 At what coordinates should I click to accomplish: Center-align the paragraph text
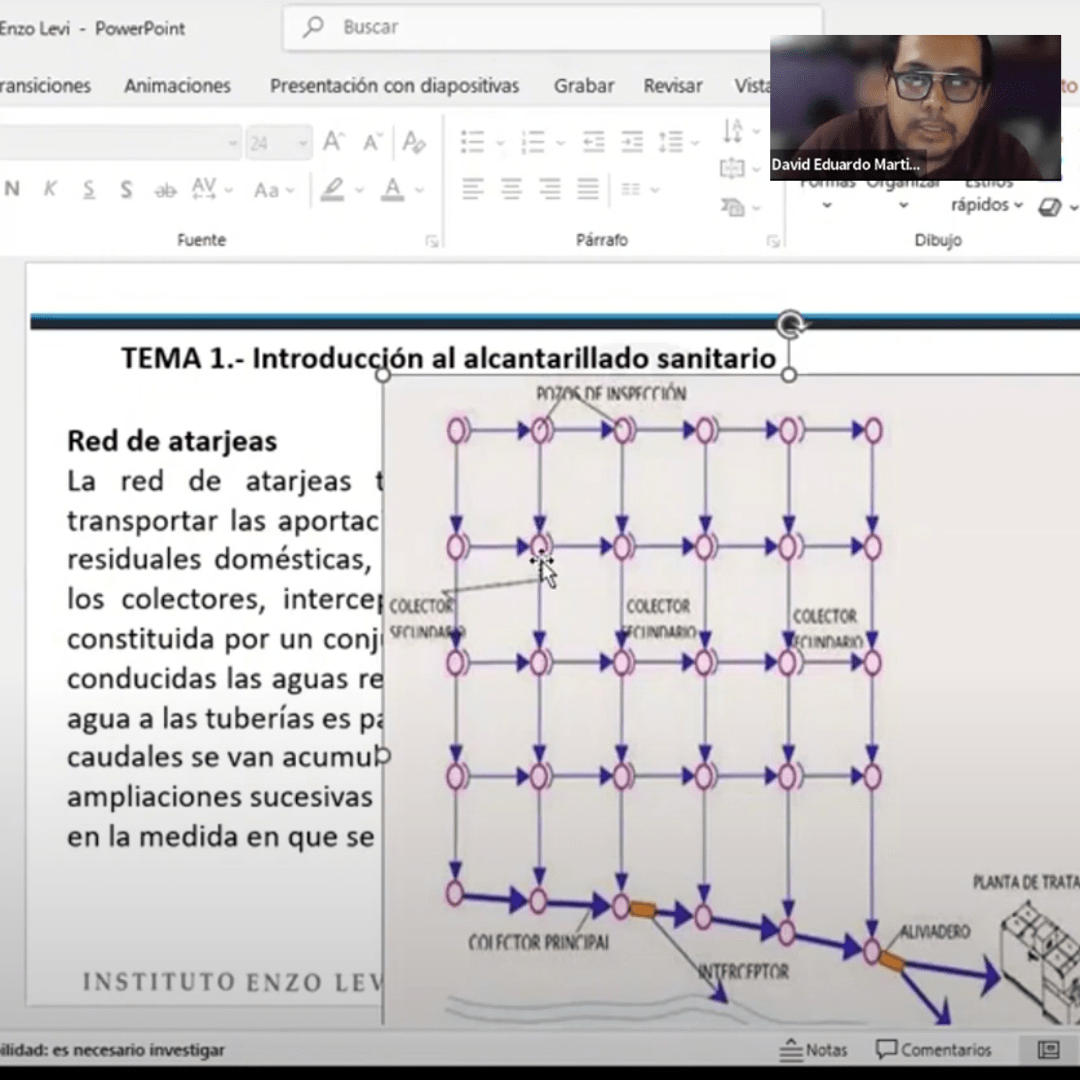tap(511, 188)
